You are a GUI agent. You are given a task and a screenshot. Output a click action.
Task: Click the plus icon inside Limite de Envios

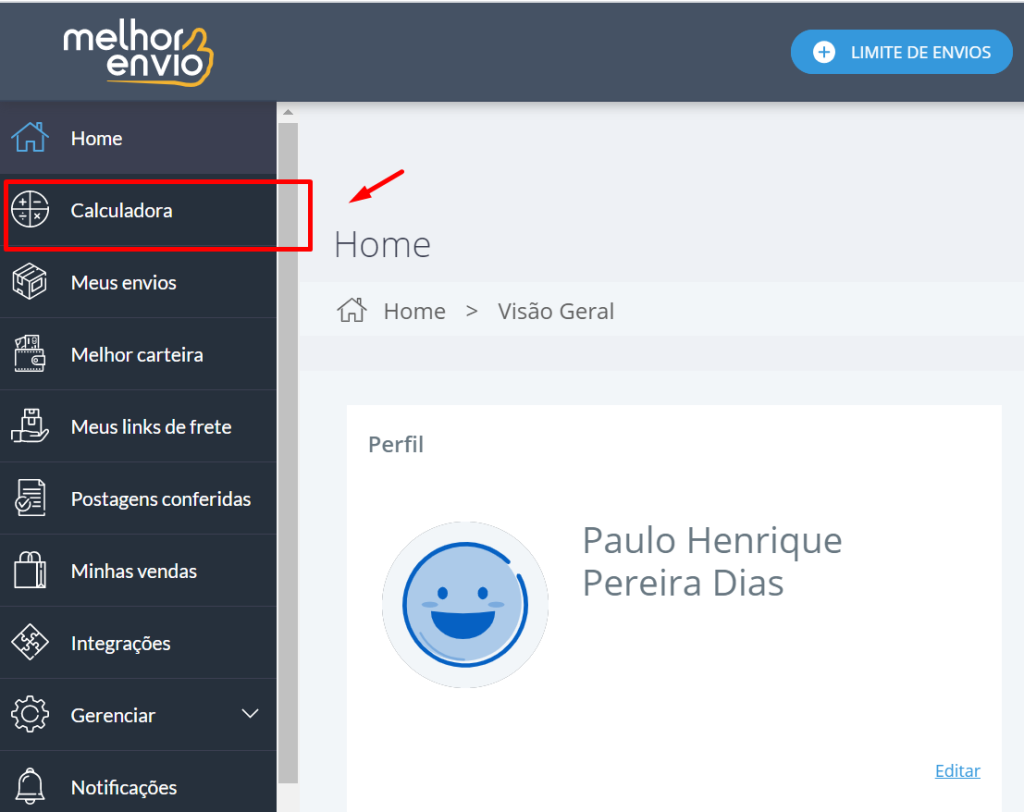click(825, 52)
